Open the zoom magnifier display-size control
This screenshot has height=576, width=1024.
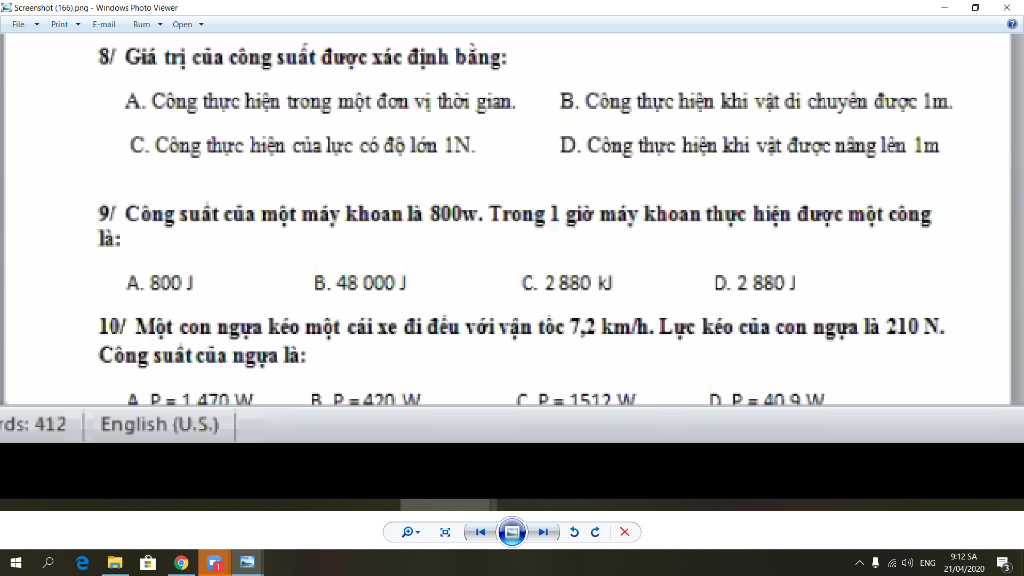tap(410, 532)
